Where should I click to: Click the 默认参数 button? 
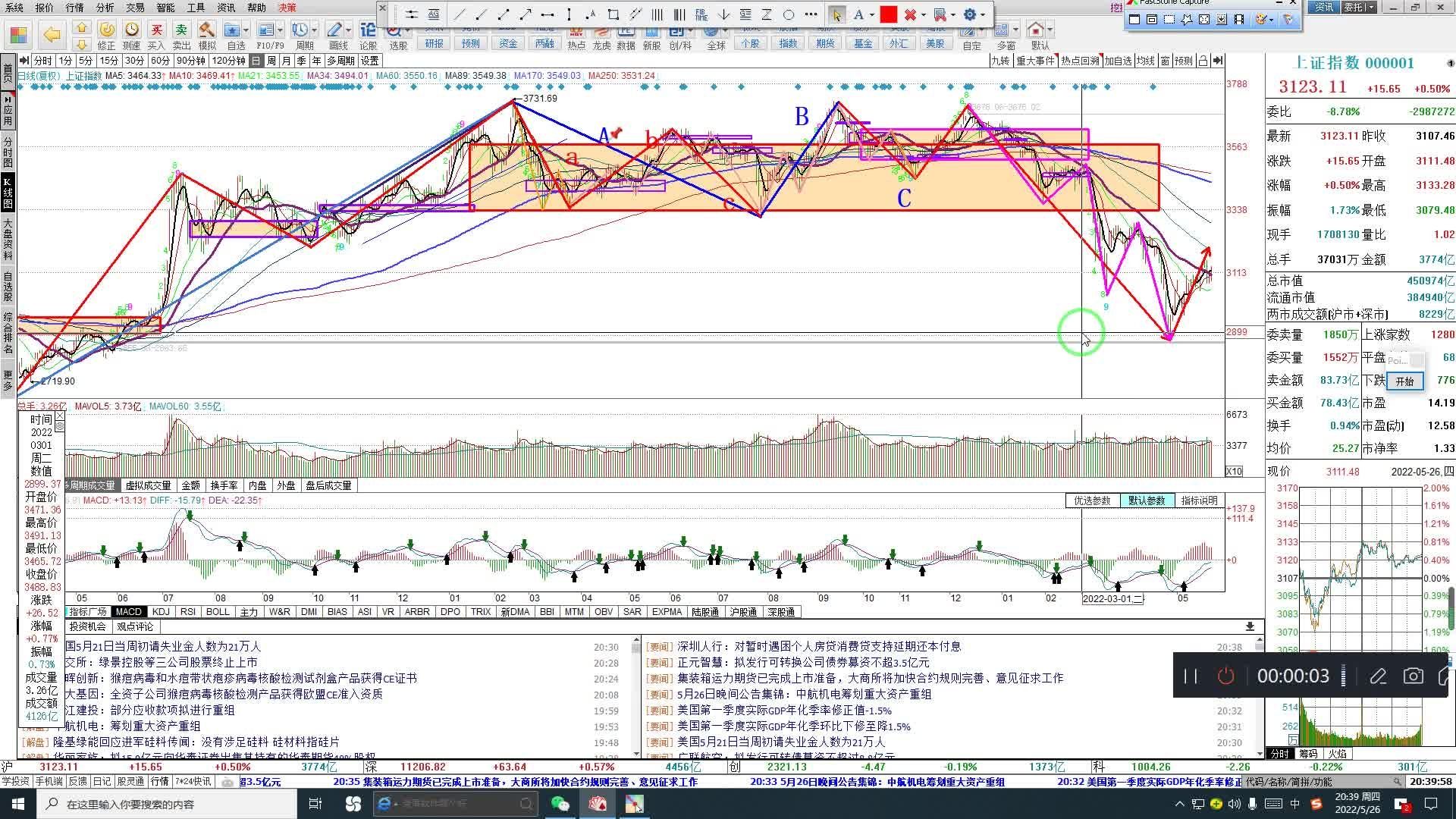point(1146,500)
